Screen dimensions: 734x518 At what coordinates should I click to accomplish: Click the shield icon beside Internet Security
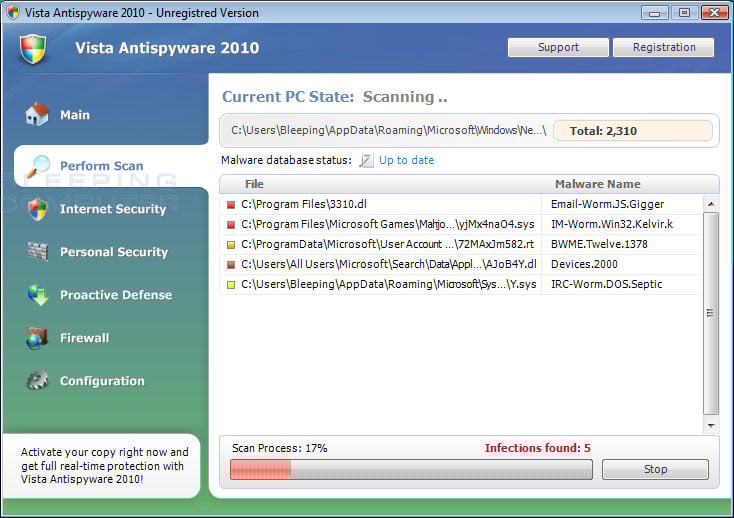point(37,209)
